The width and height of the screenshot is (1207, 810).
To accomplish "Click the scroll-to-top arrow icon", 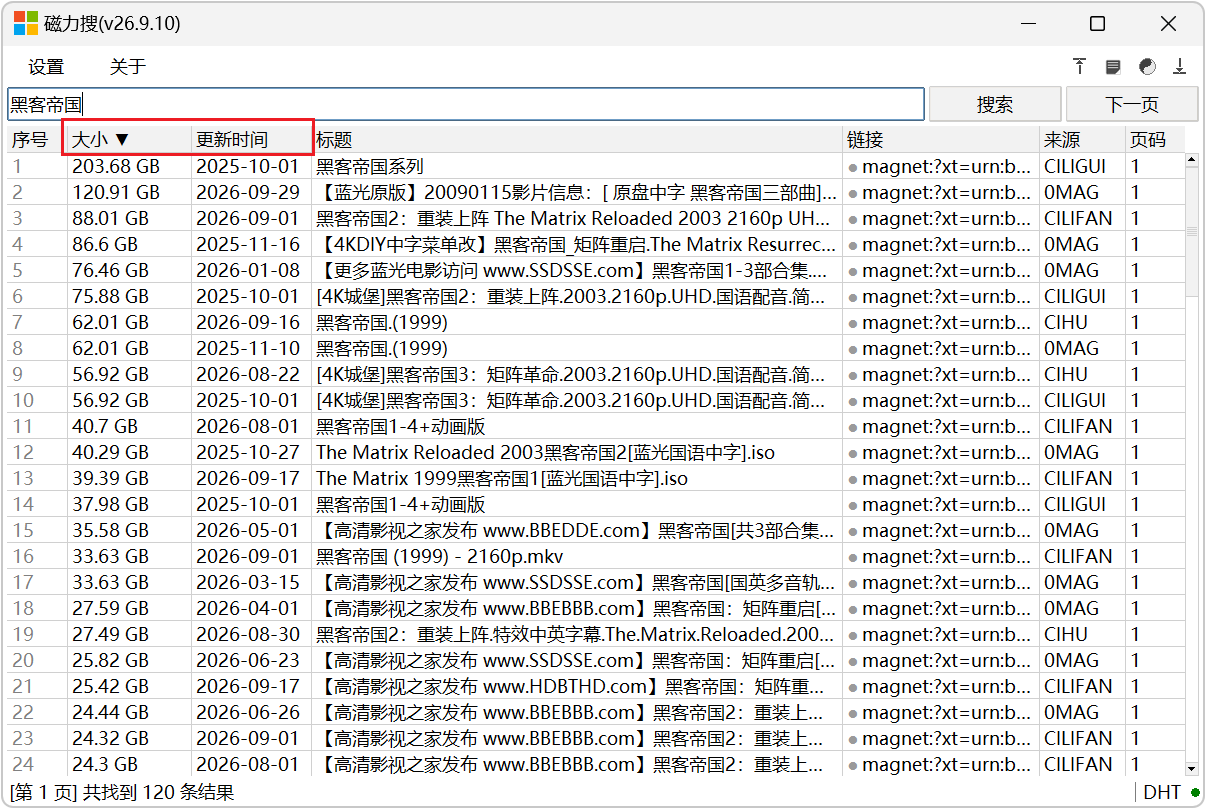I will tap(1079, 67).
